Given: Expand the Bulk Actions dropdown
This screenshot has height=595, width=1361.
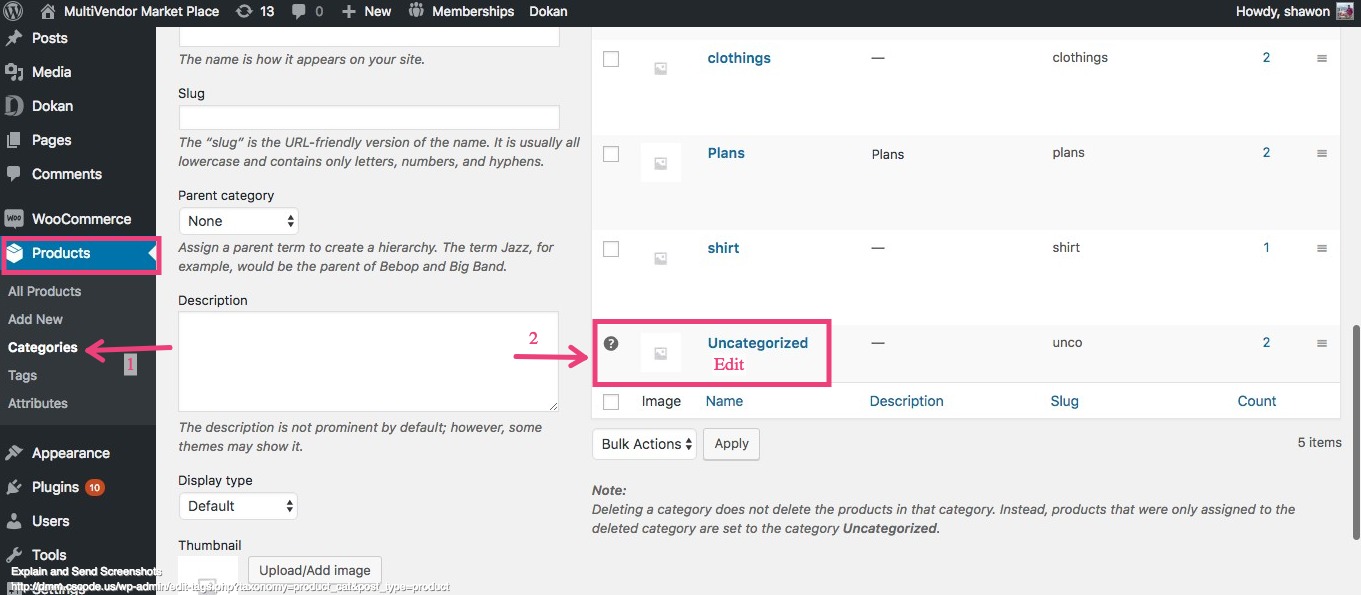Looking at the screenshot, I should tap(645, 444).
